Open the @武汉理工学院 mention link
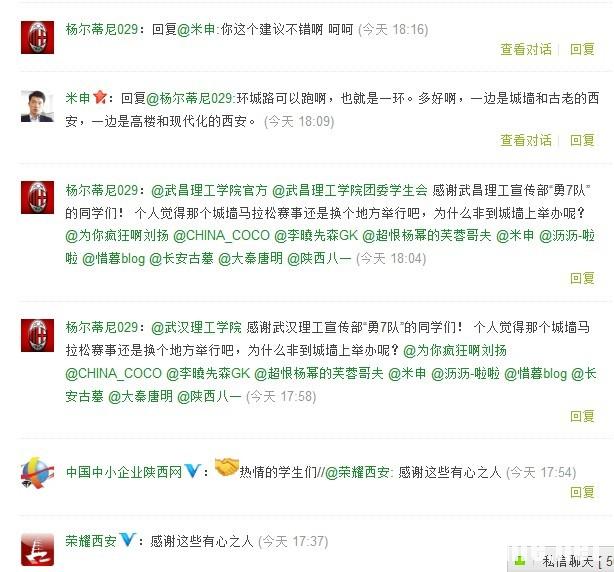The width and height of the screenshot is (614, 572). pos(197,327)
